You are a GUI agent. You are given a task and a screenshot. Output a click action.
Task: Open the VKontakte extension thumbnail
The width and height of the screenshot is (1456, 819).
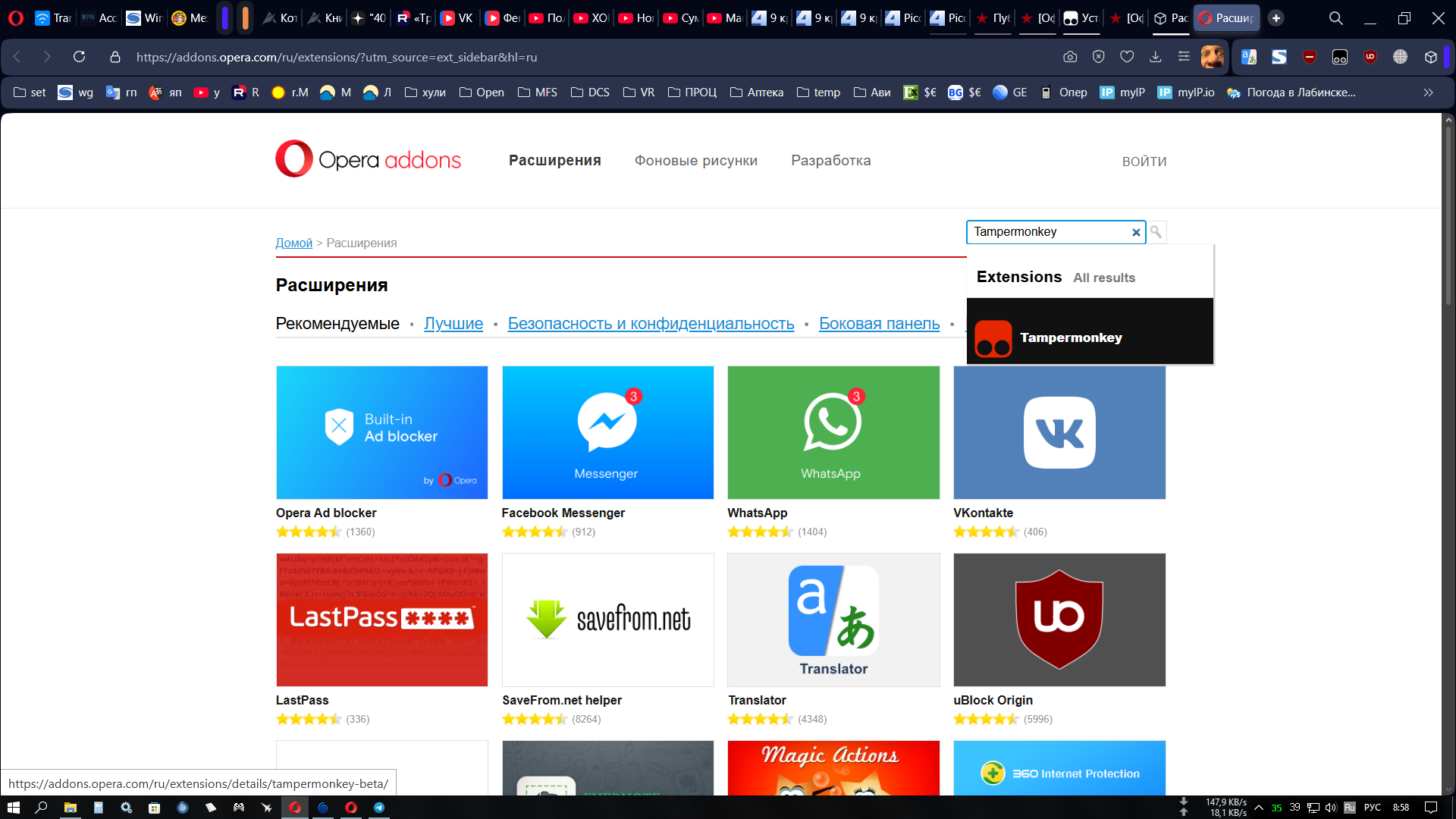point(1059,432)
